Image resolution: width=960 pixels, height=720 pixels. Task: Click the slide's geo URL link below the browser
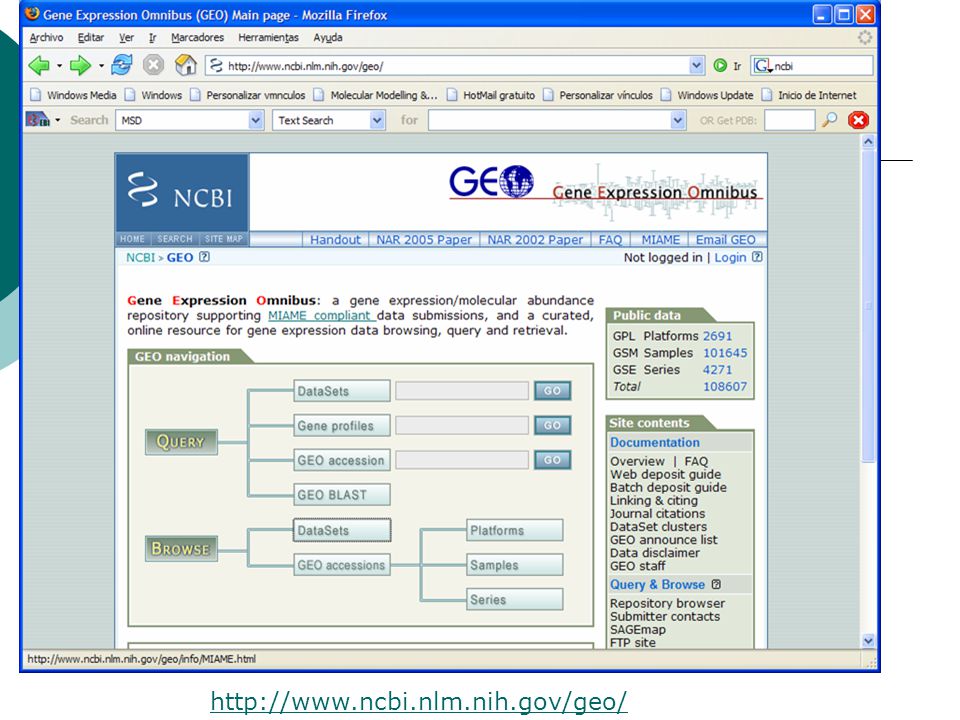coord(419,701)
